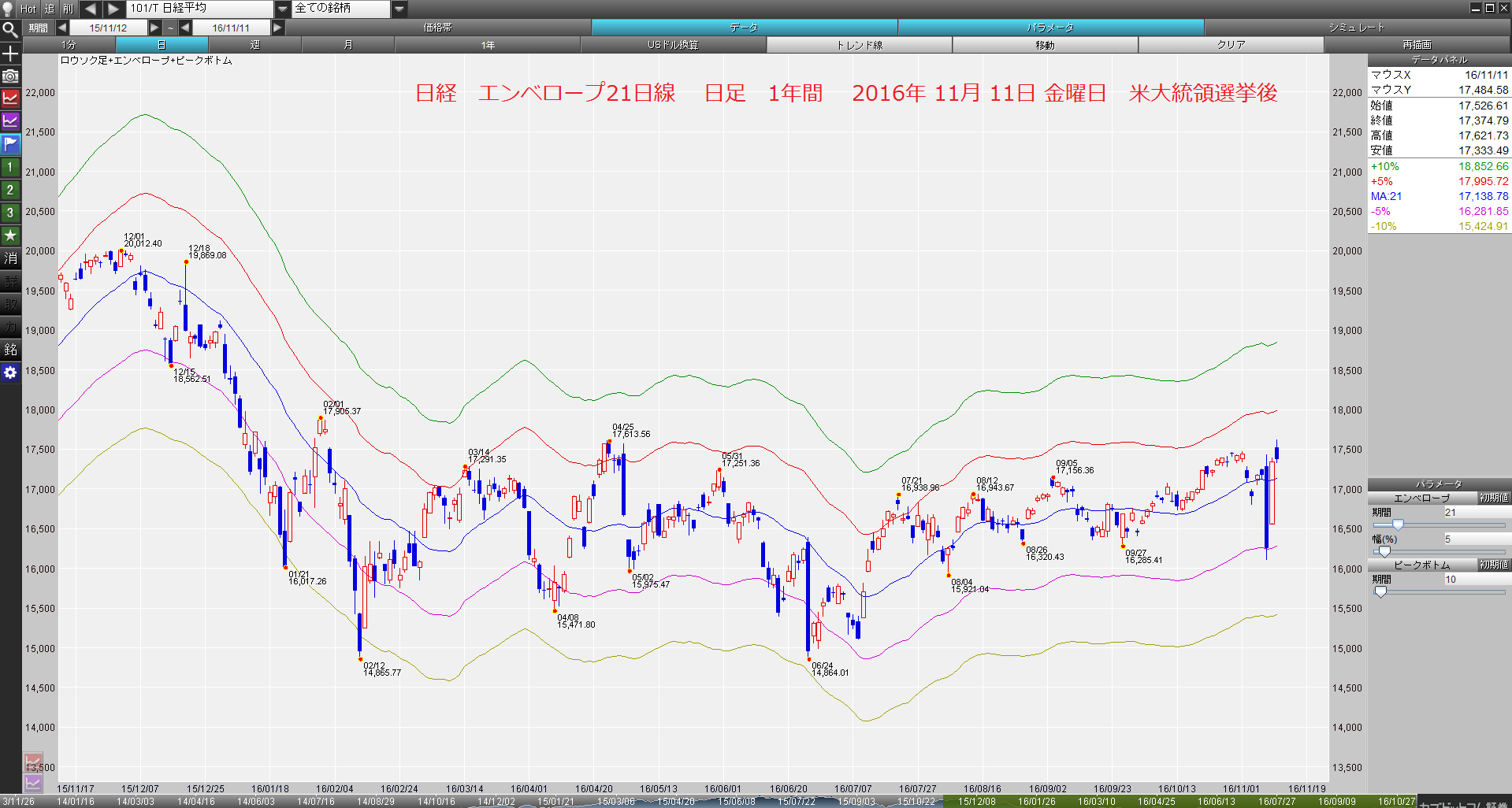Open settings with blue gear icon
1512x808 pixels.
10,372
